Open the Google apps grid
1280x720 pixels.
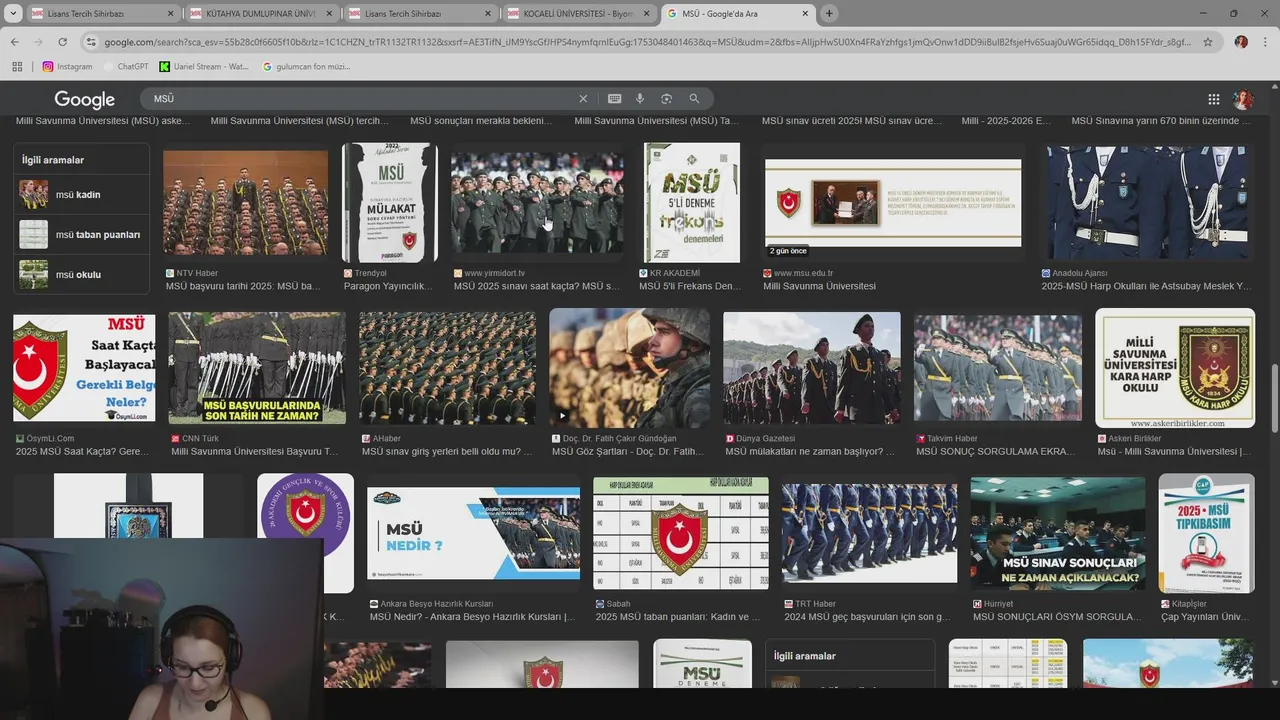point(1214,99)
